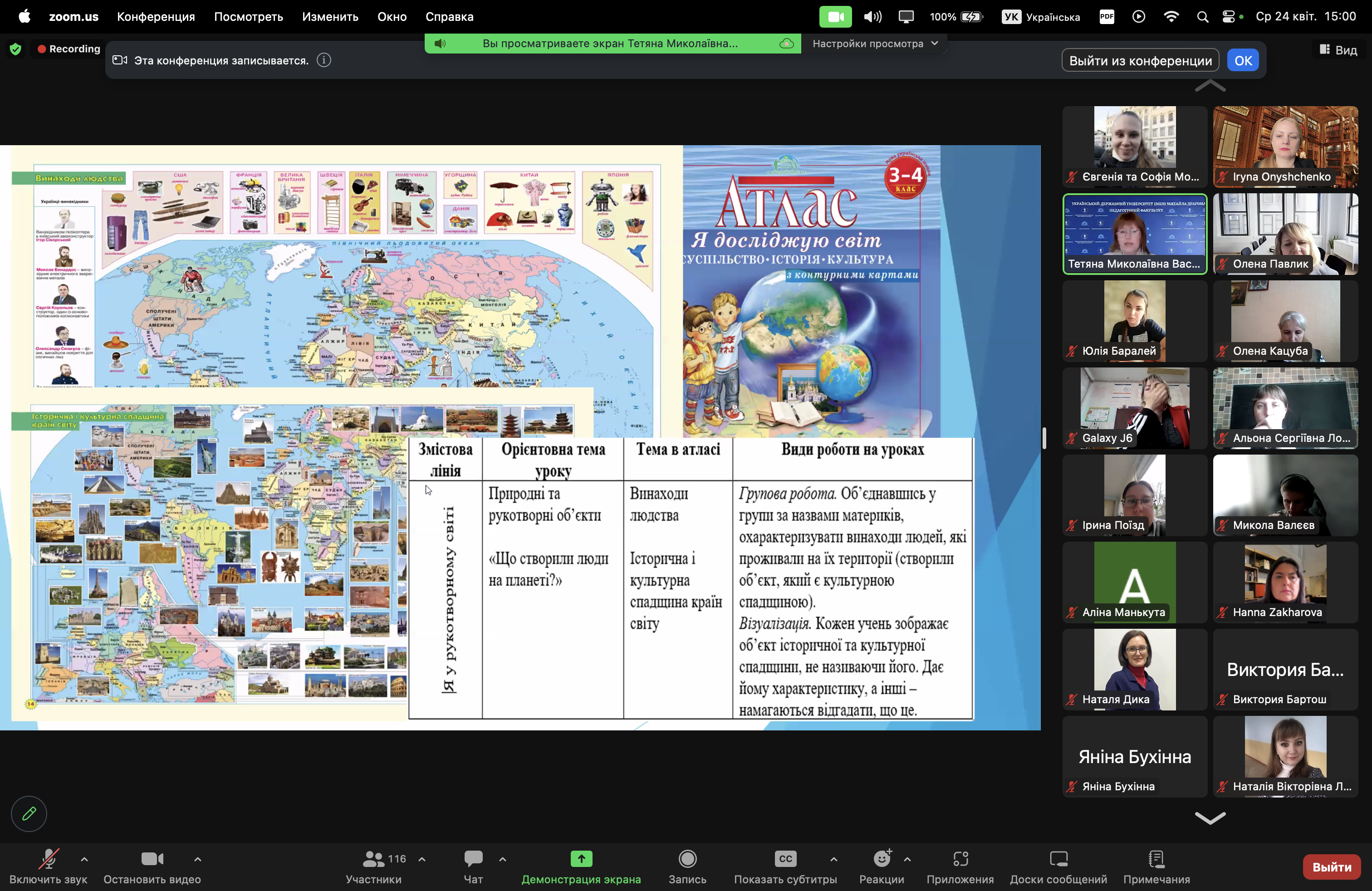
Task: Click mute icon on Galaxy J6 tile
Action: click(x=1071, y=438)
